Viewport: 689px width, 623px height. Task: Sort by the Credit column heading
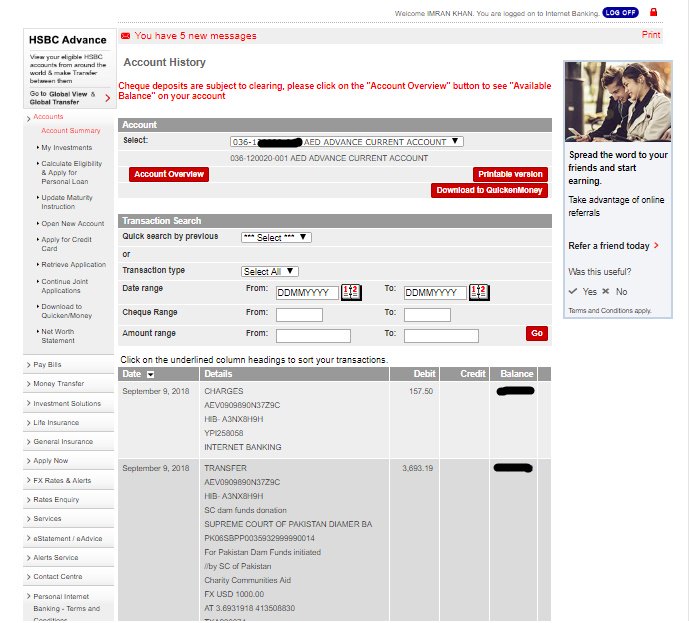tap(472, 374)
